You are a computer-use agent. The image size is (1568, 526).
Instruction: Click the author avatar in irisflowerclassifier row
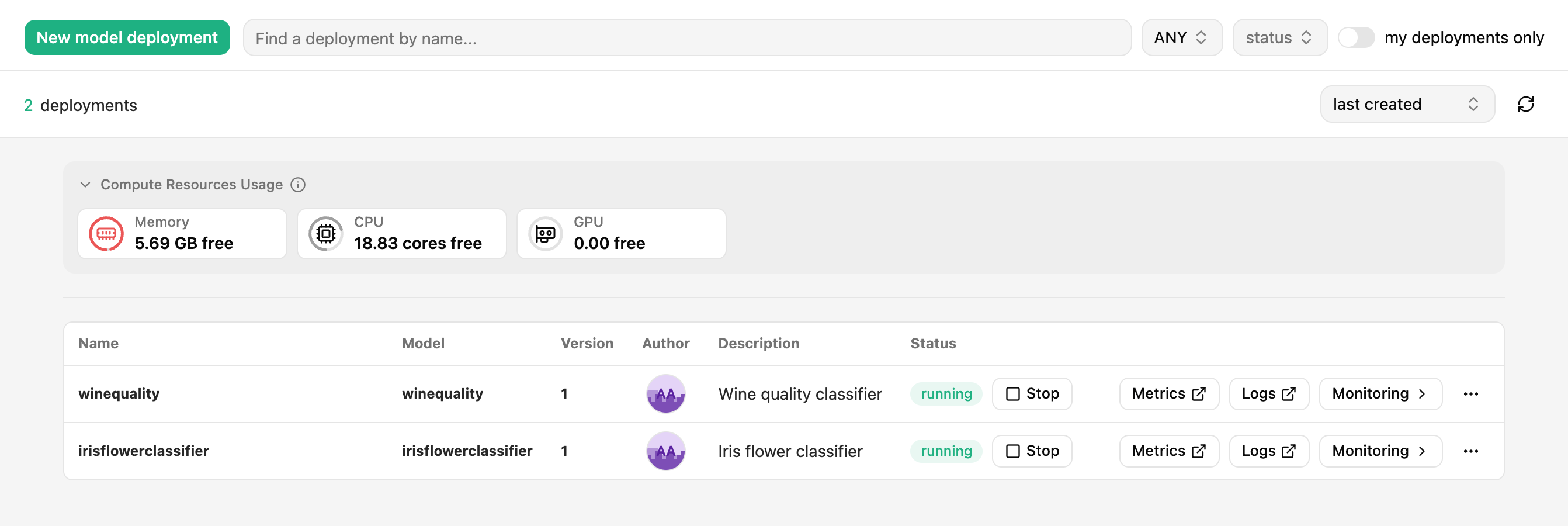(665, 451)
